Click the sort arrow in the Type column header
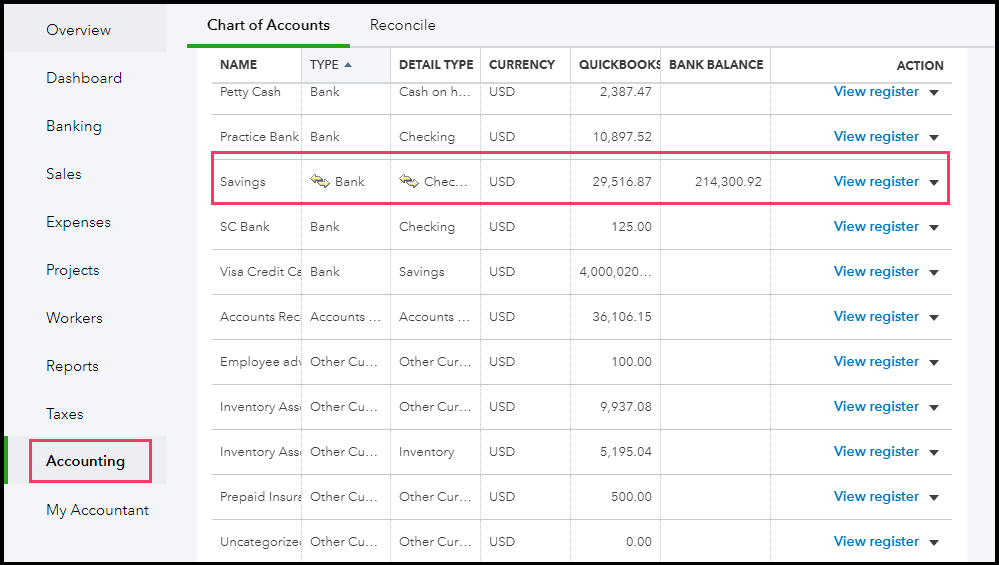This screenshot has height=565, width=999. (348, 65)
